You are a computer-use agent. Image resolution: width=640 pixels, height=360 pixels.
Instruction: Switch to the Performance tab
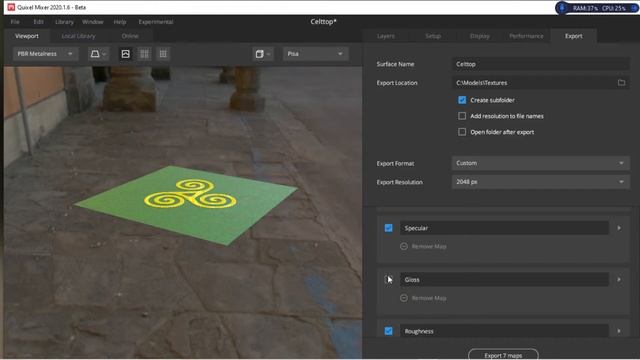point(526,36)
